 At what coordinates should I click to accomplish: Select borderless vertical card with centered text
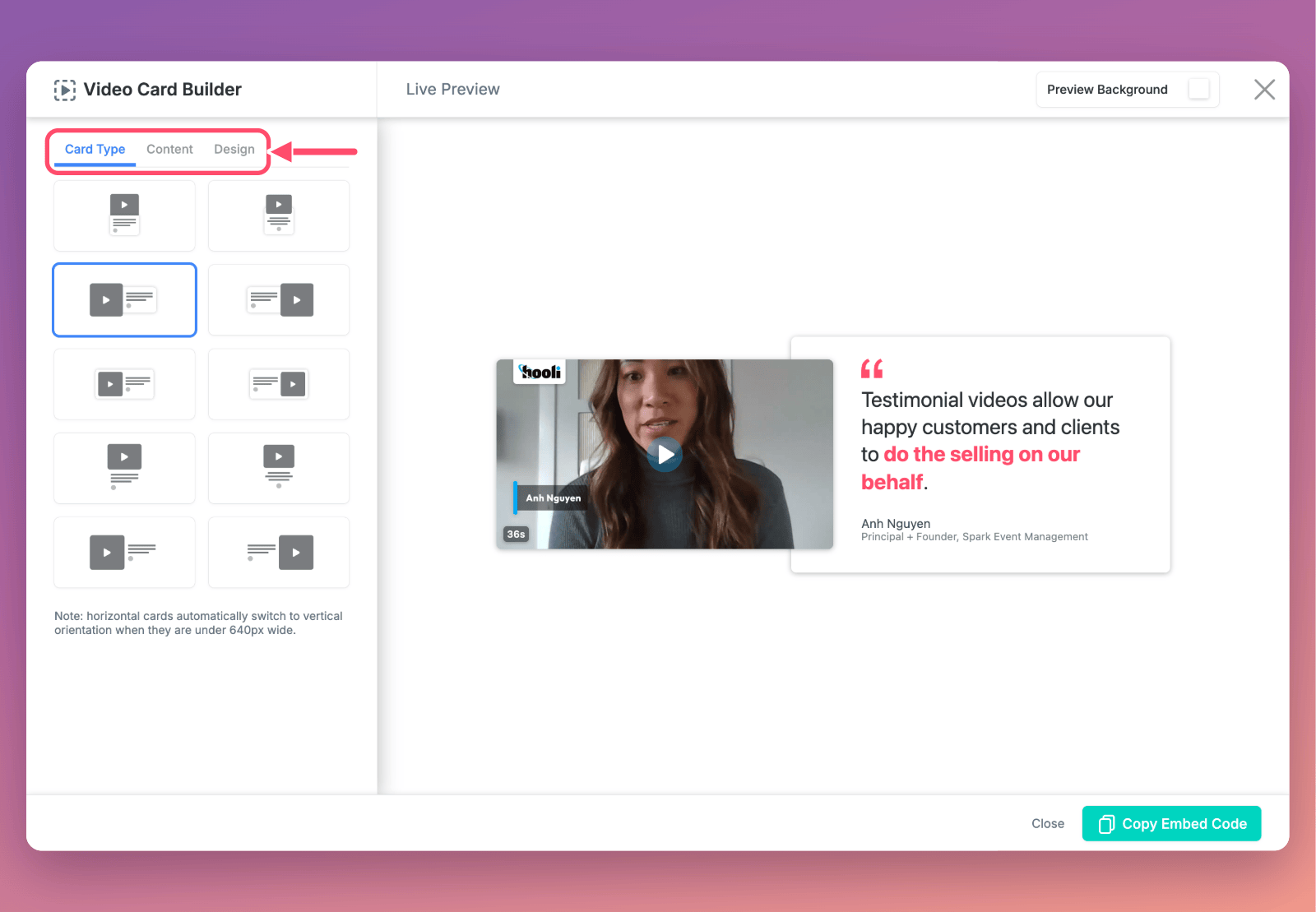pos(279,468)
